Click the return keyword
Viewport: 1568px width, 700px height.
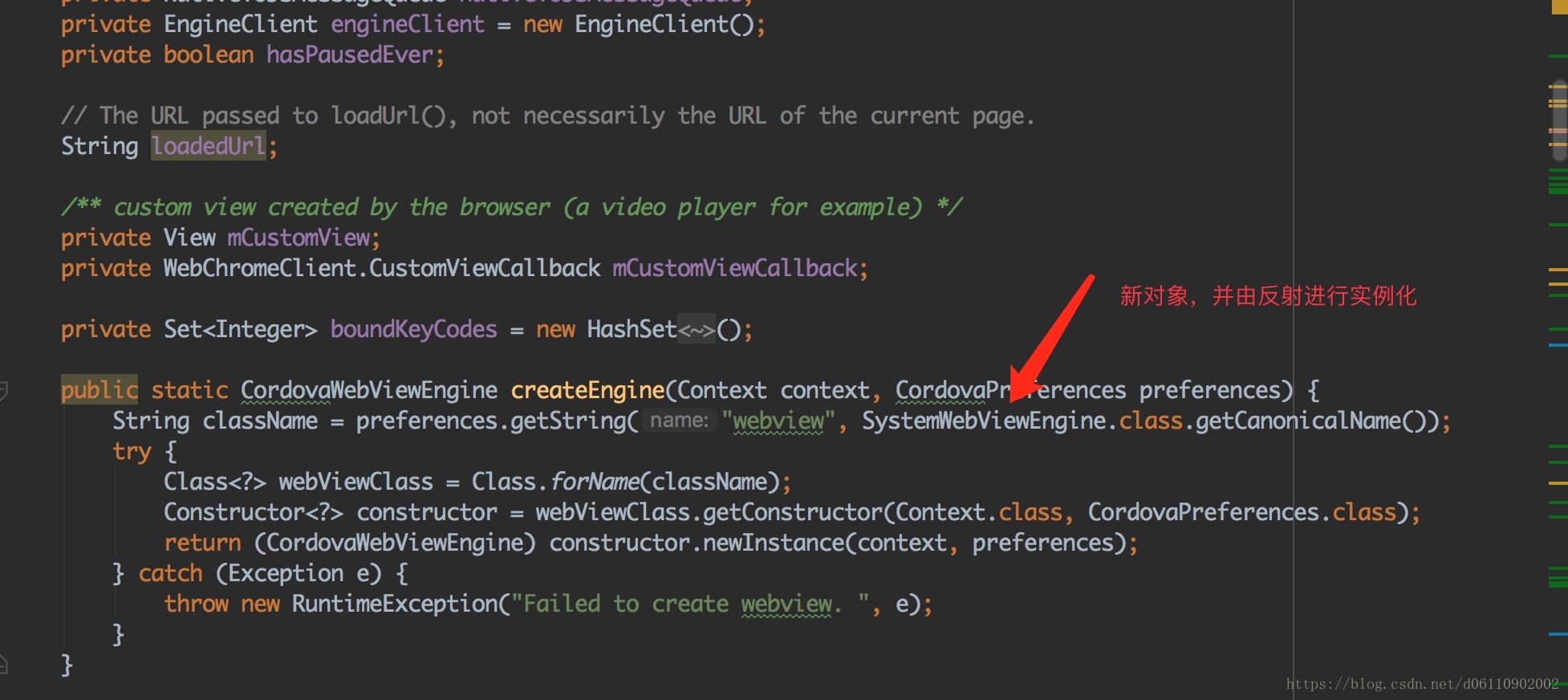202,543
